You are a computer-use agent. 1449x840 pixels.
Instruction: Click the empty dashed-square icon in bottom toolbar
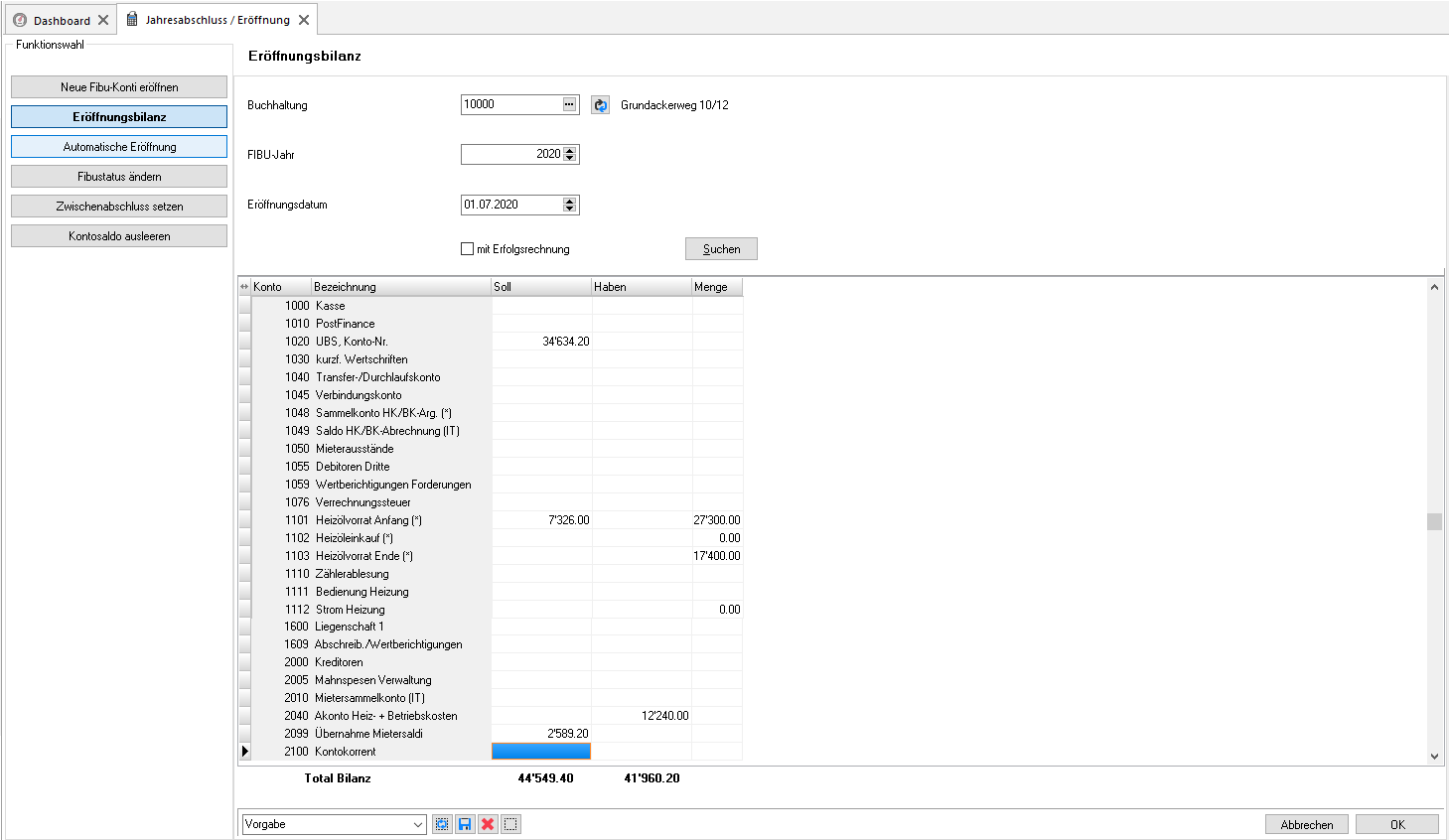coord(510,824)
